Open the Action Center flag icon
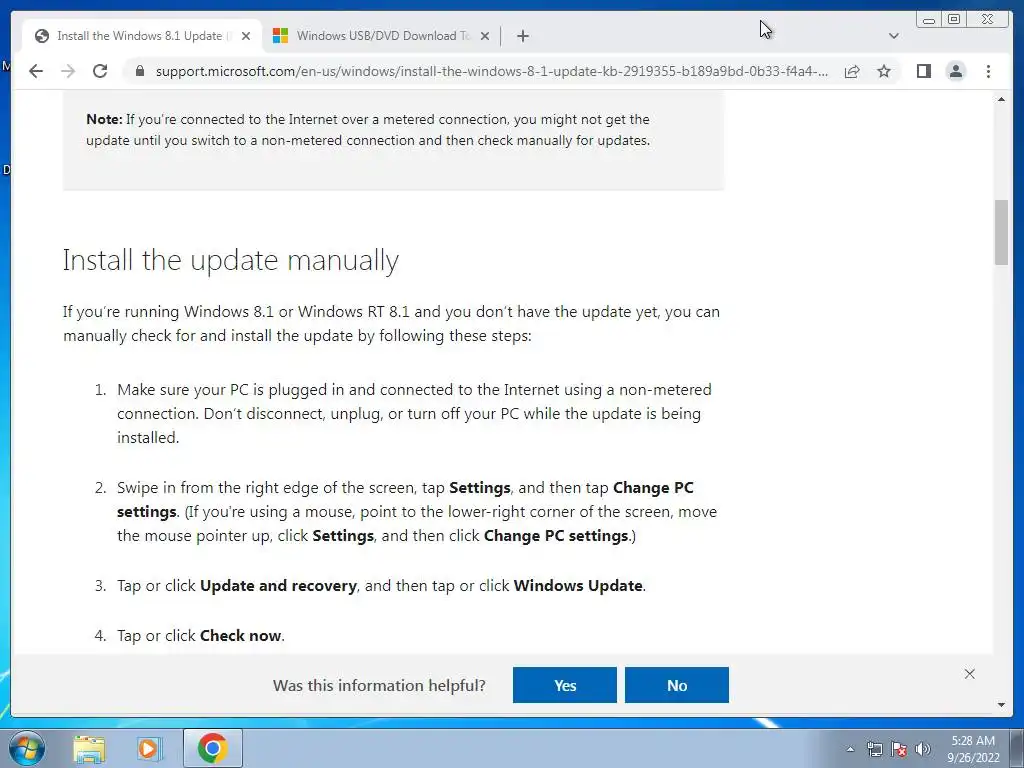Screen dimensions: 1024x768 [x=899, y=750]
